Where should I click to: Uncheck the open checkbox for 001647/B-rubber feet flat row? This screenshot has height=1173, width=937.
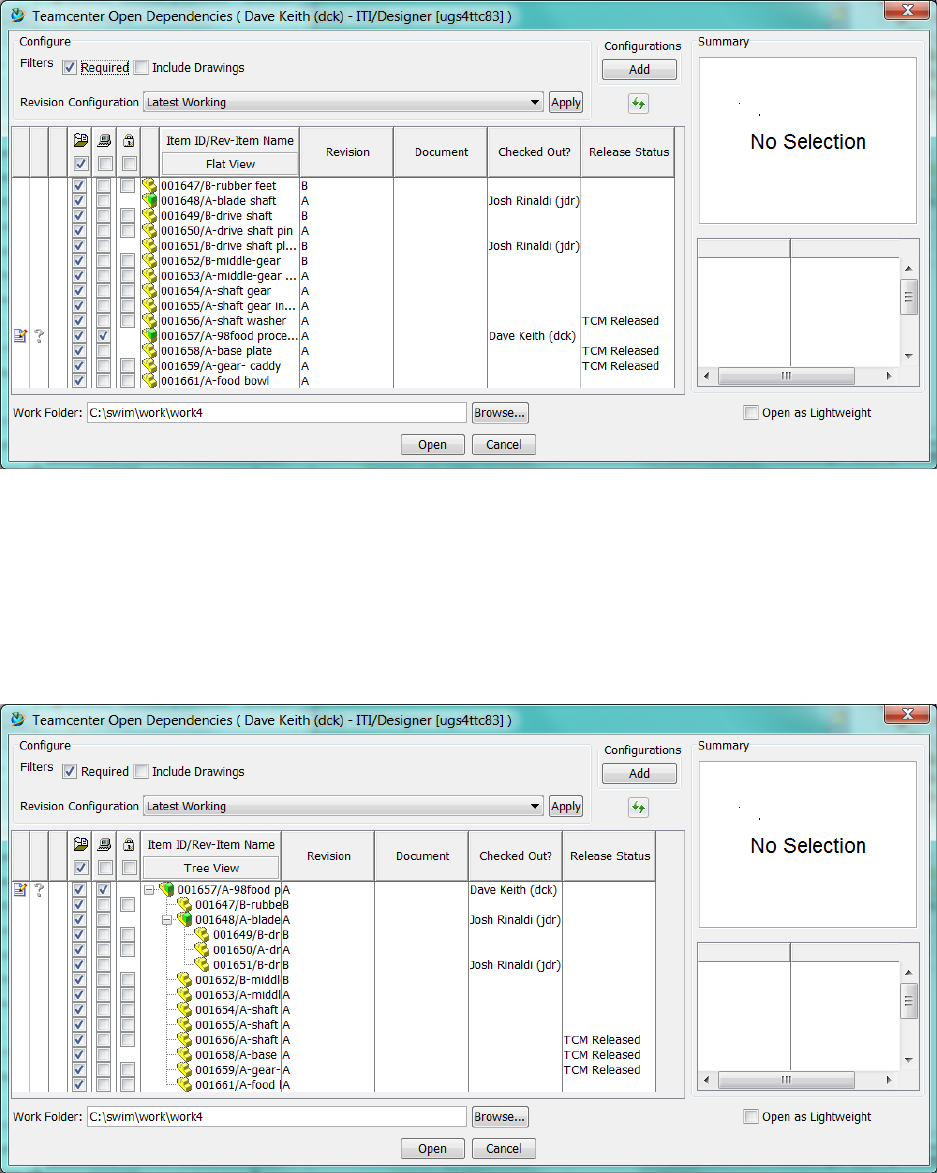[x=79, y=186]
